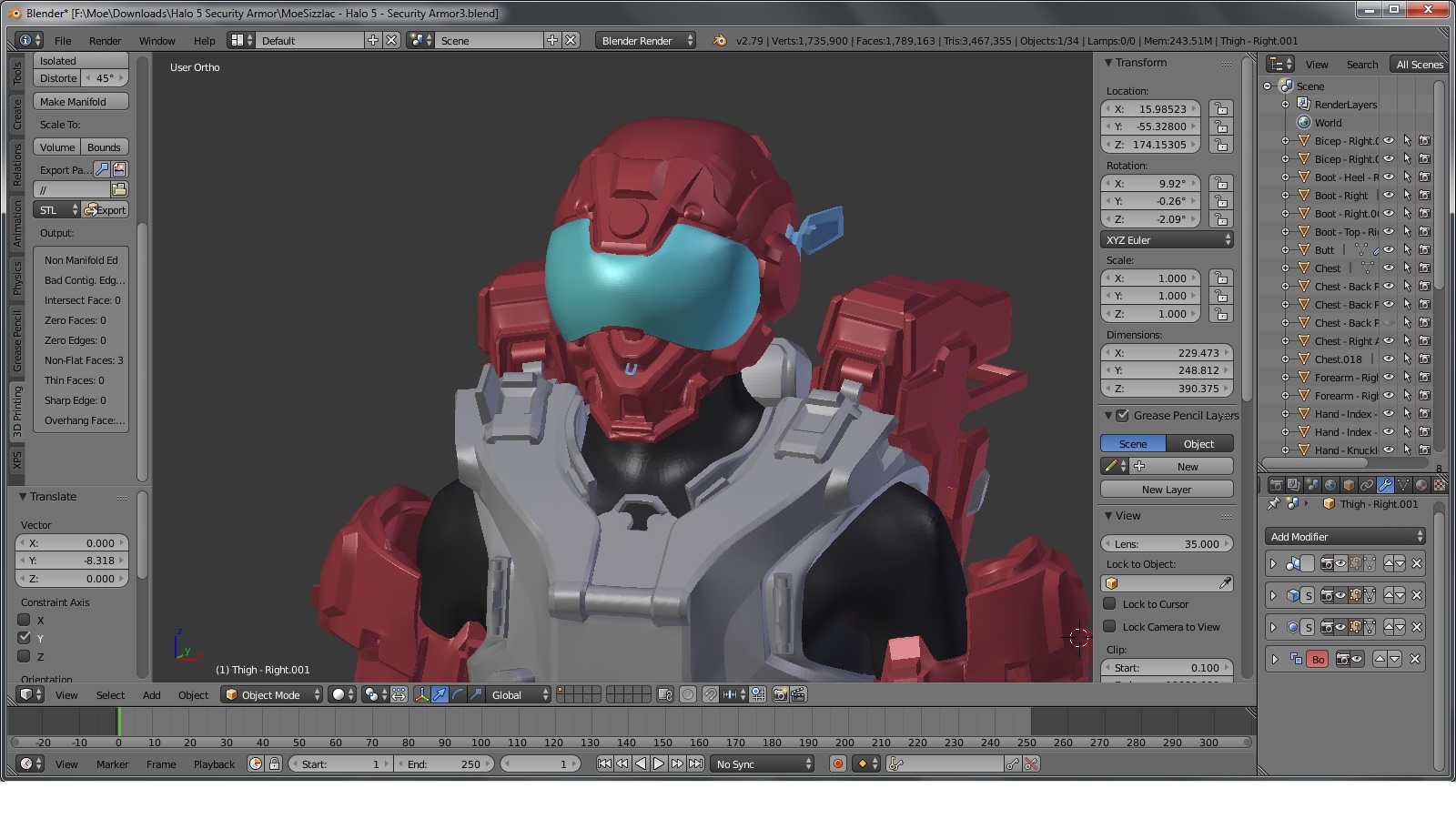
Task: Click the New Layer button
Action: pos(1166,490)
